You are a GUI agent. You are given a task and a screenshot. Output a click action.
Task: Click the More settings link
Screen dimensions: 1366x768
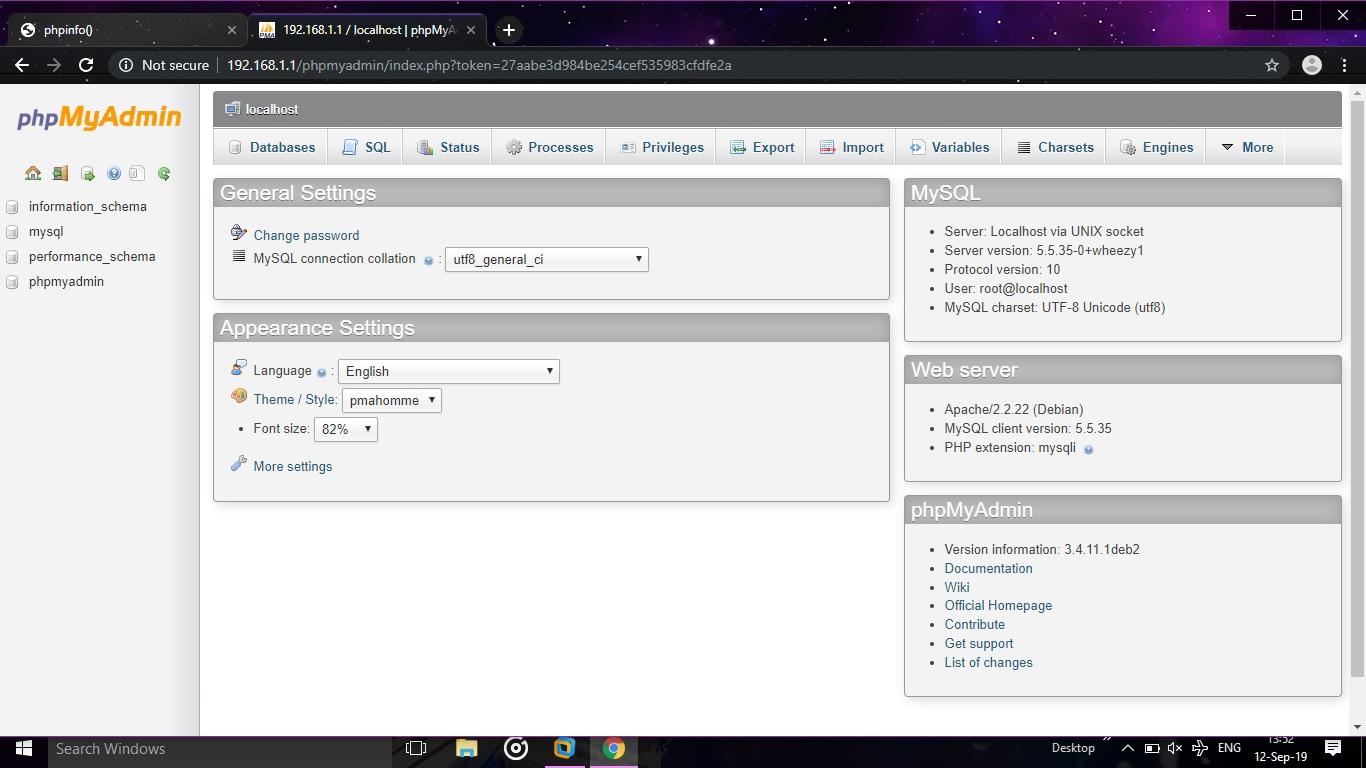293,466
